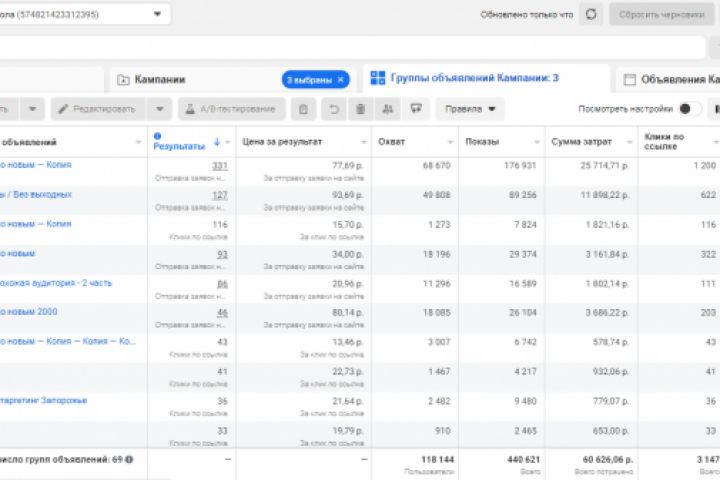720x480 pixels.
Task: Open the Показы column menu arrow
Action: coord(537,142)
